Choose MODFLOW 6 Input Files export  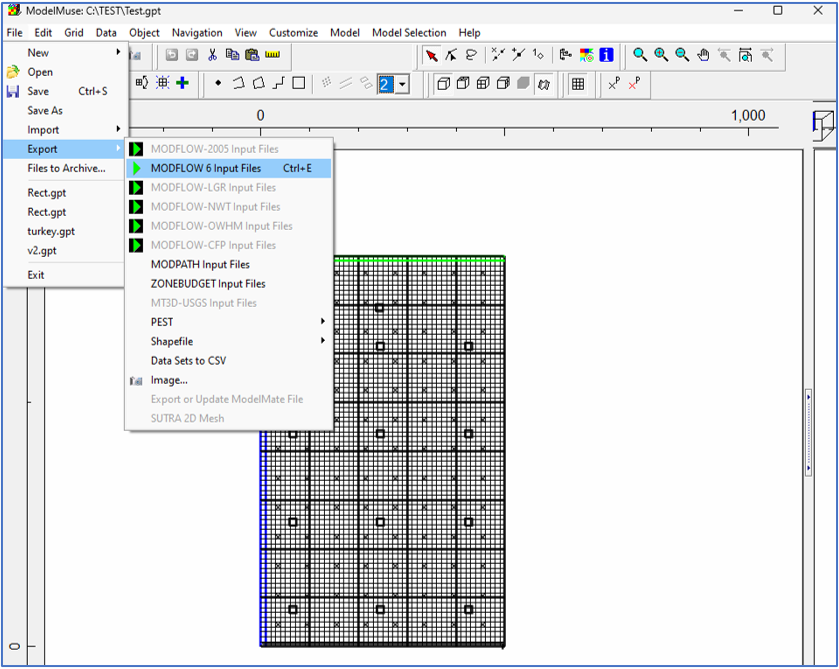click(228, 168)
